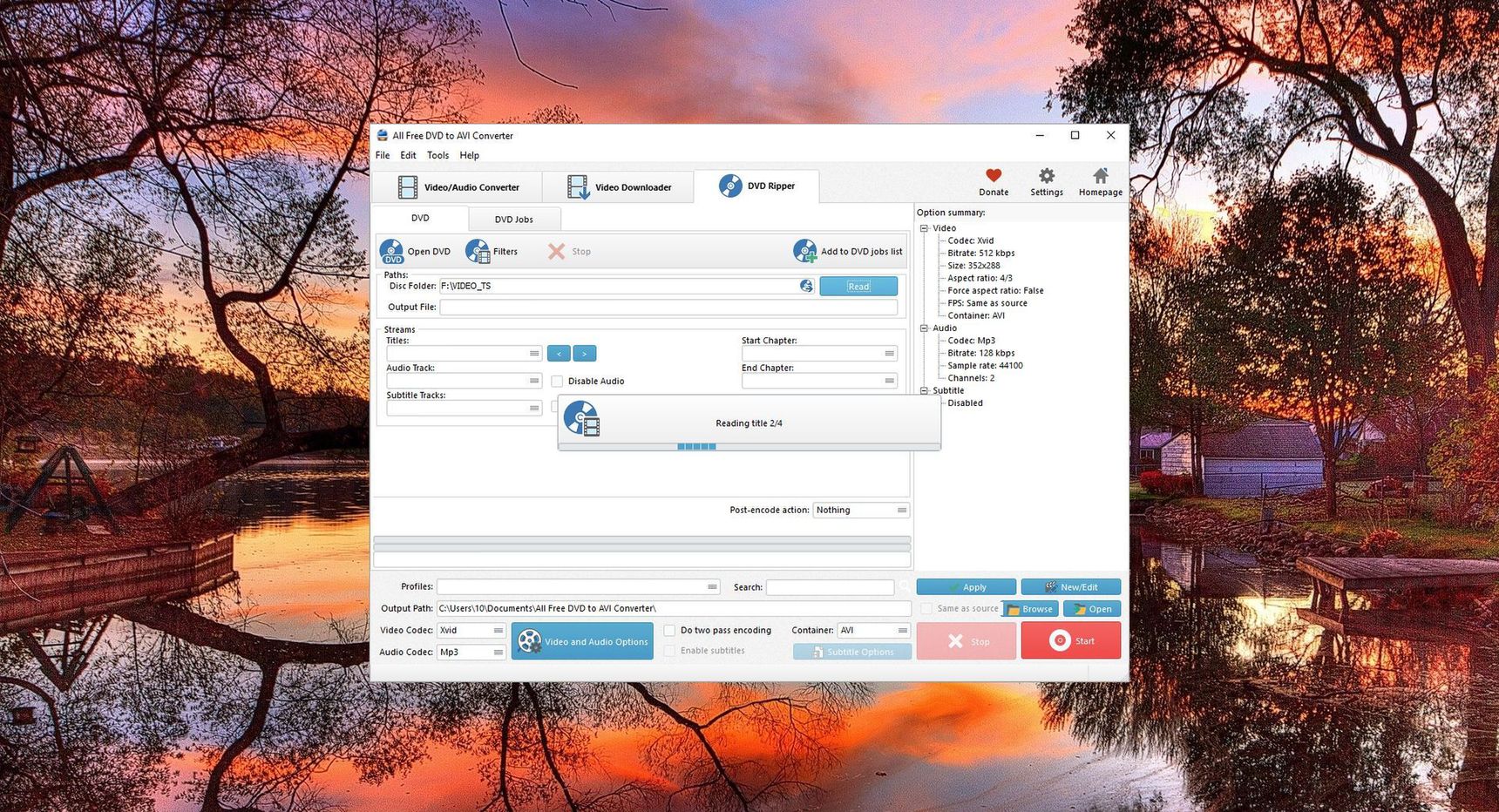Open the Help menu

pyautogui.click(x=469, y=155)
